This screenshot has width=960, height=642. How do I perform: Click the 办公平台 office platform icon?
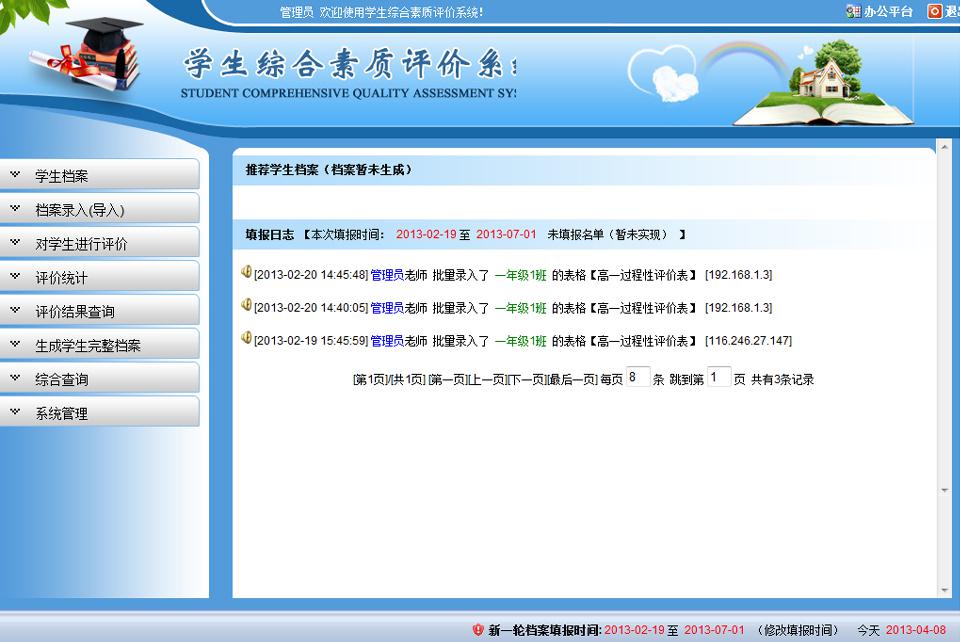[852, 12]
